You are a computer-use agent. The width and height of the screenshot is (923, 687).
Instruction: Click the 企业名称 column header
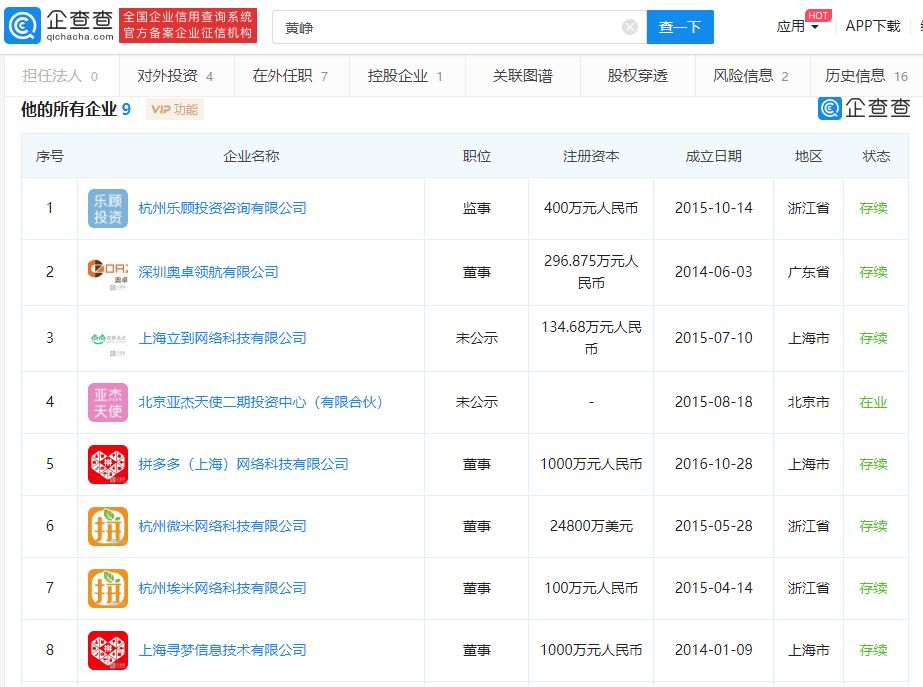coord(251,157)
